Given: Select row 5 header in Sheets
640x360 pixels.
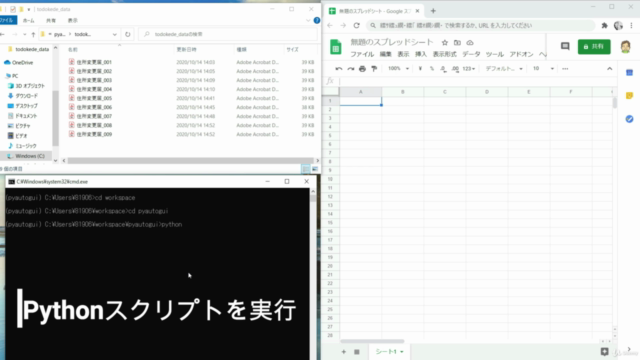Looking at the screenshot, I should click(x=330, y=136).
